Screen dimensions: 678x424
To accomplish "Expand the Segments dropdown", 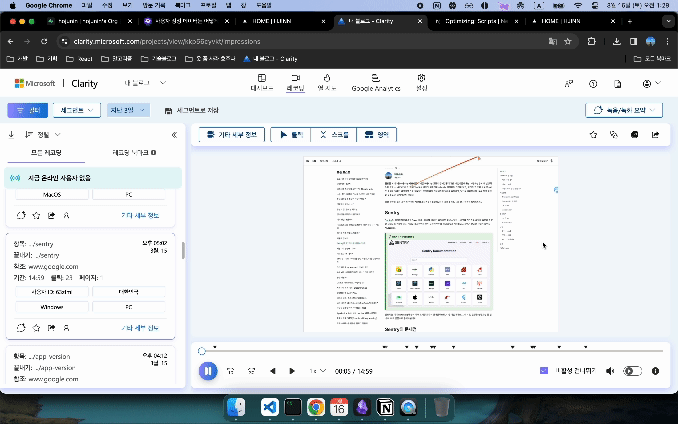I will (77, 110).
